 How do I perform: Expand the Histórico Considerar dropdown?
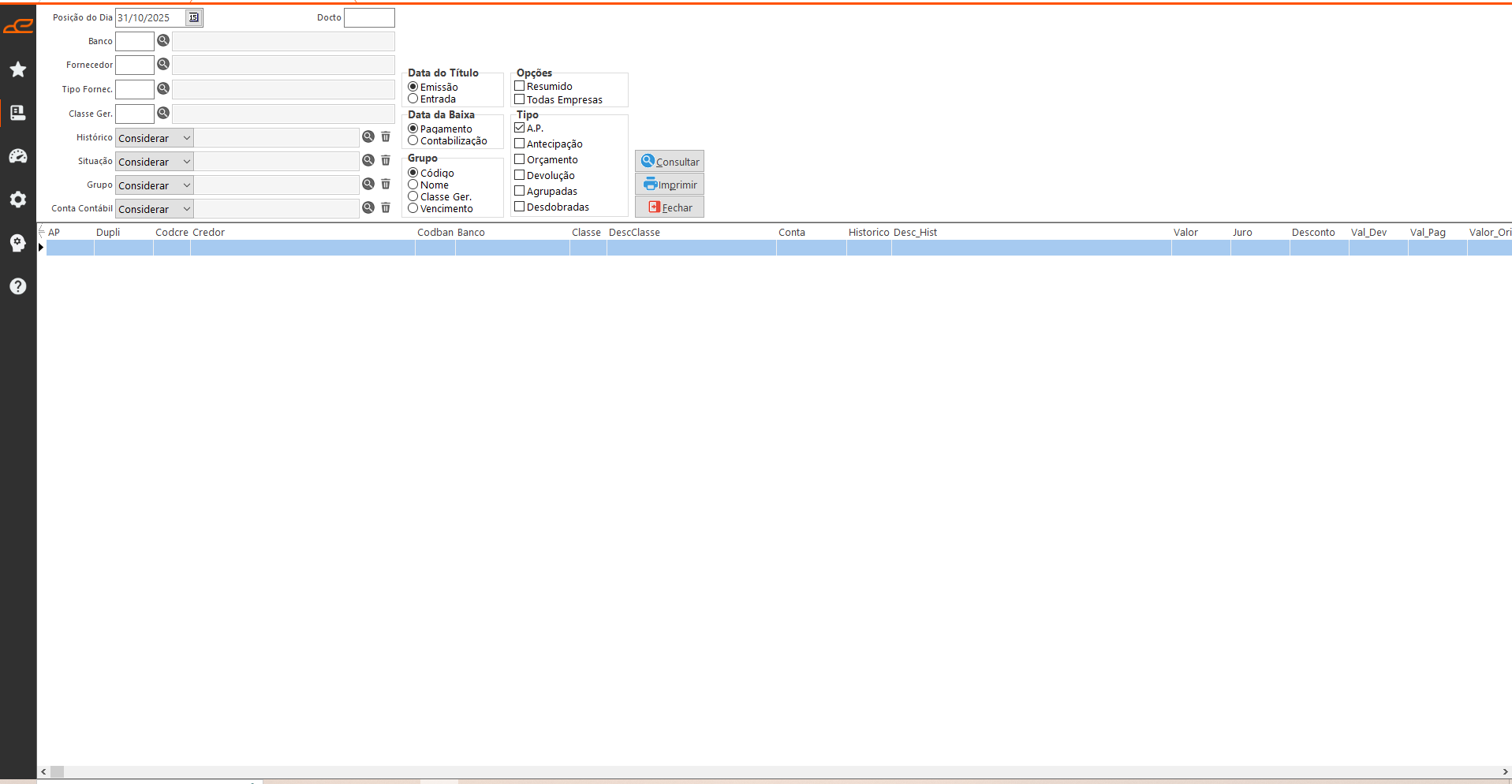186,138
